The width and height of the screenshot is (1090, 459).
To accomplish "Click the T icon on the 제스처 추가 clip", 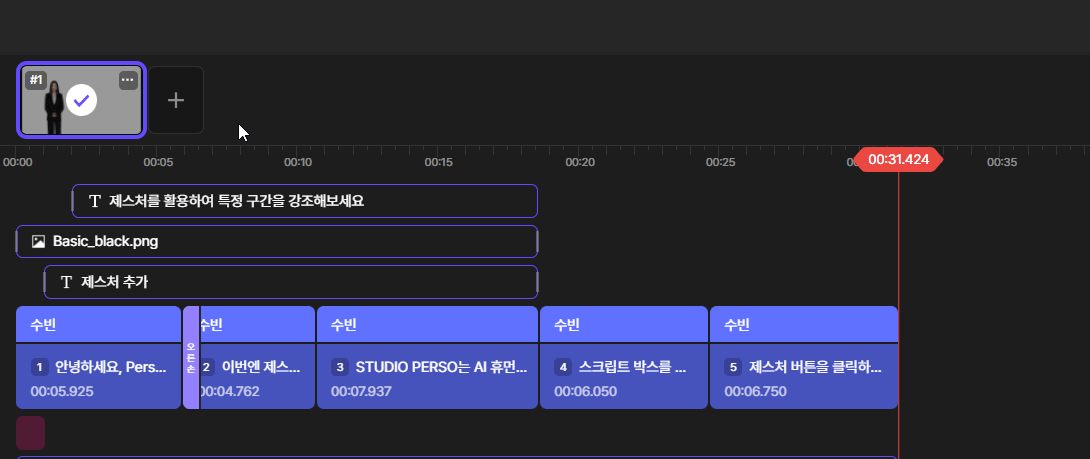I will (x=67, y=282).
